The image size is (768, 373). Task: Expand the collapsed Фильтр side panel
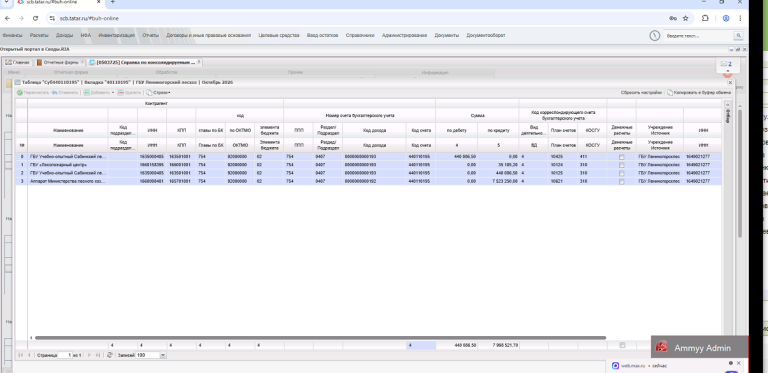[727, 104]
